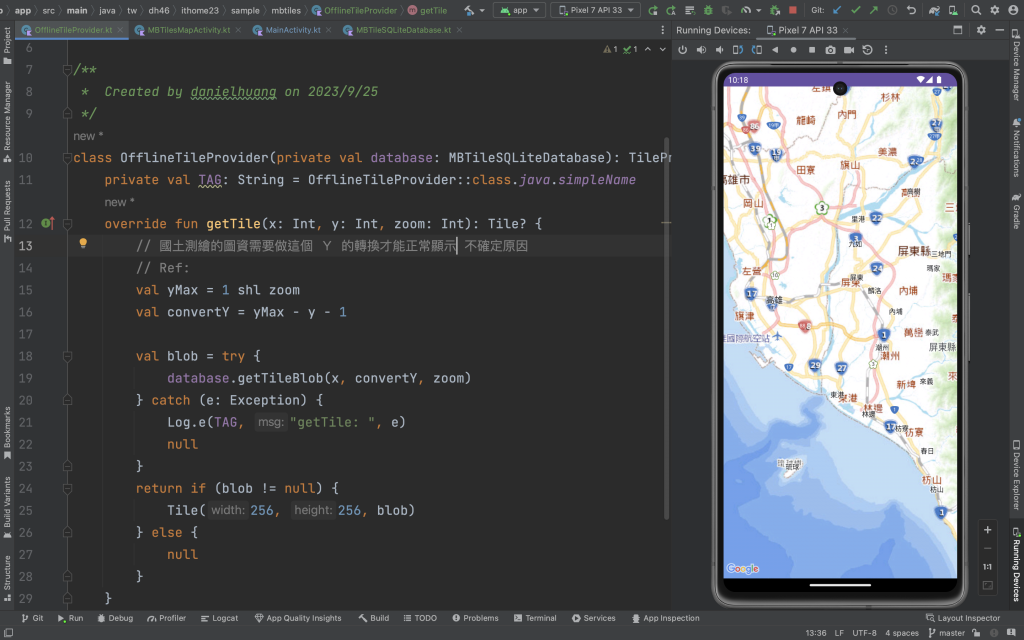Screen dimensions: 1024x640
Task: Click the Run app green rerun icon
Action: (x=652, y=10)
